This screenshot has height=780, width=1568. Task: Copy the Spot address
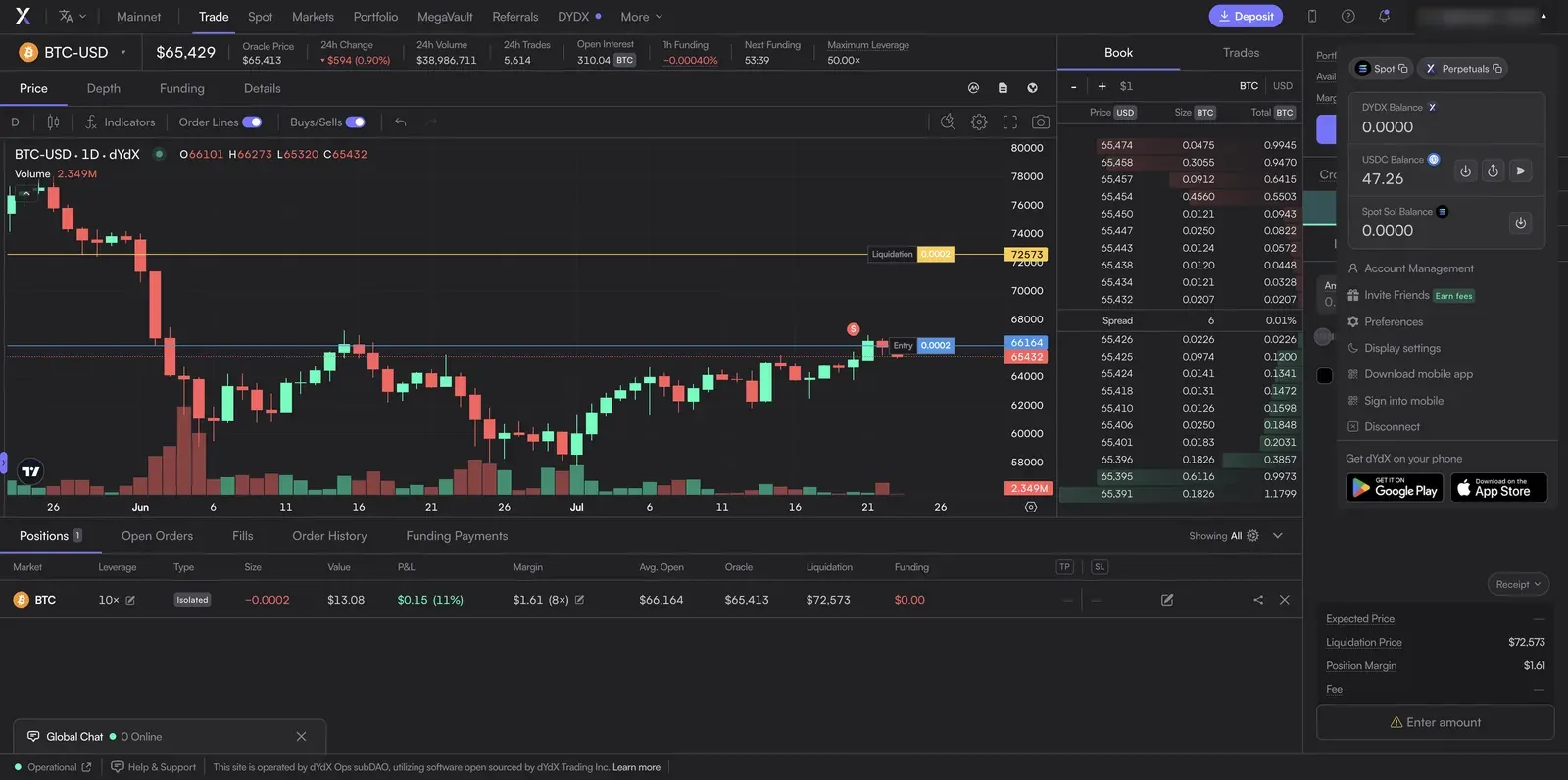(x=1383, y=69)
